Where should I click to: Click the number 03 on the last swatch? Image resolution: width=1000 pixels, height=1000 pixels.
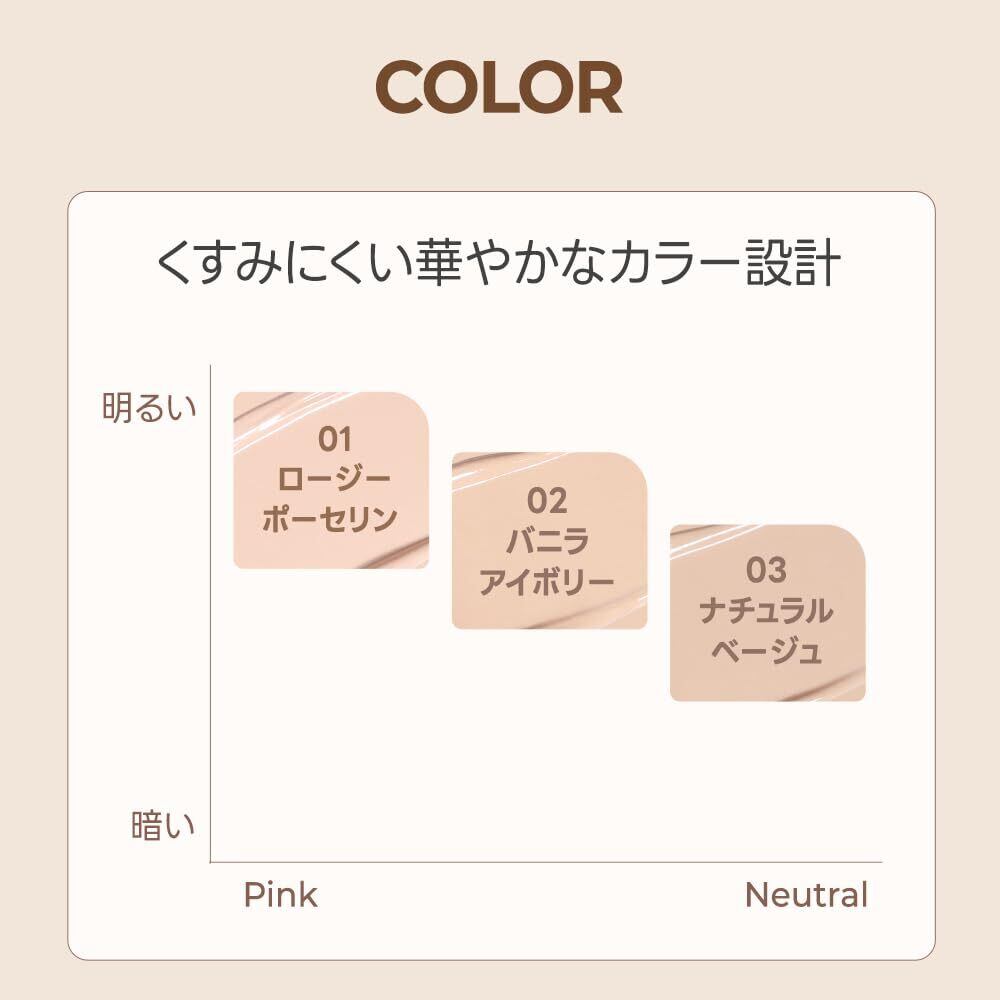coord(767,571)
